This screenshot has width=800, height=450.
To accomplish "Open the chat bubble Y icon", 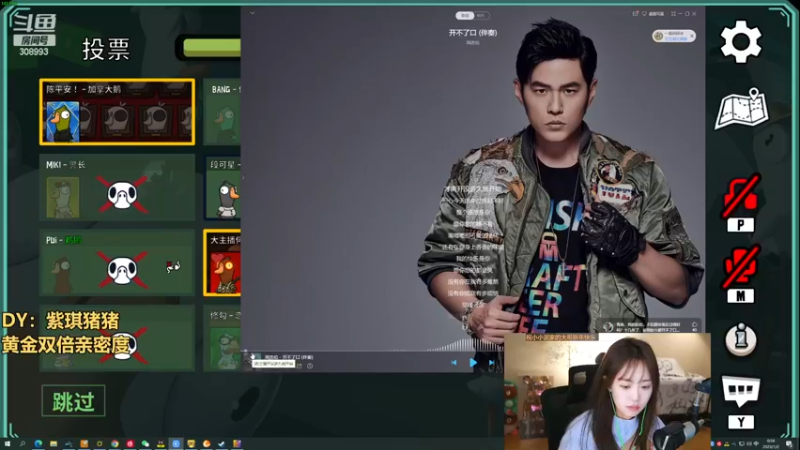I will (741, 402).
